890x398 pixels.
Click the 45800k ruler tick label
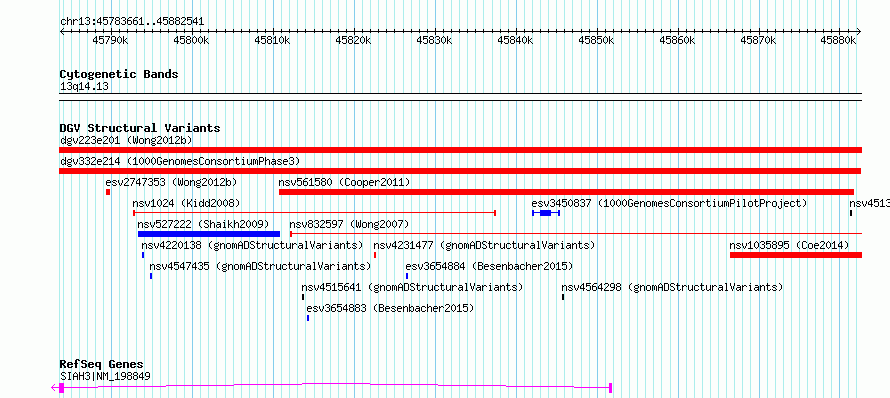coord(192,40)
